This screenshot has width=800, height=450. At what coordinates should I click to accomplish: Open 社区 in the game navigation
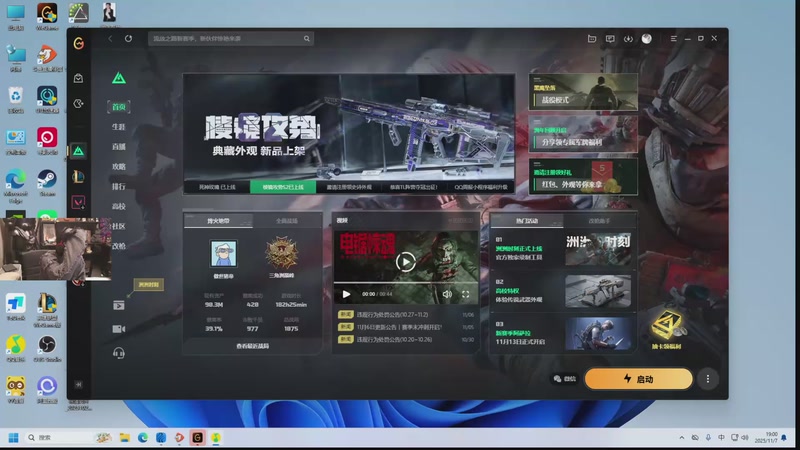[x=119, y=227]
